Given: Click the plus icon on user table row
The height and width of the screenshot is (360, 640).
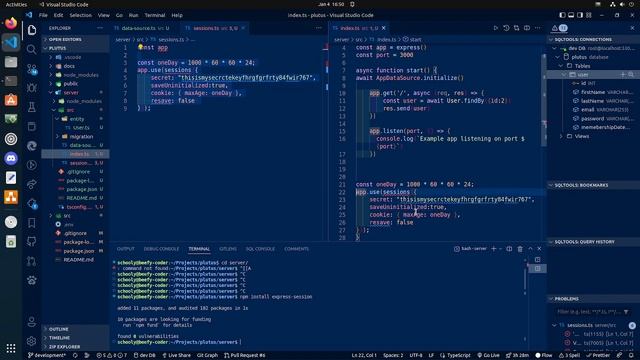Looking at the screenshot, I should 623,75.
